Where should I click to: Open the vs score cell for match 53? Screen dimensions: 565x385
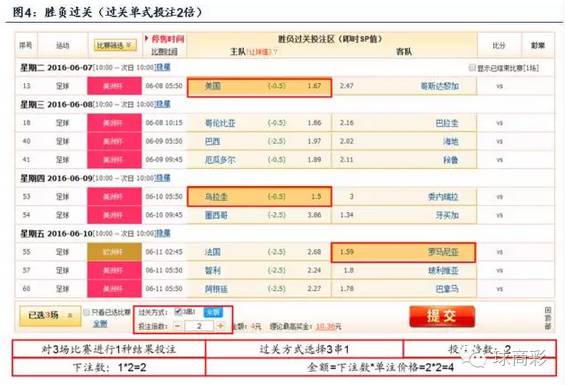[499, 197]
